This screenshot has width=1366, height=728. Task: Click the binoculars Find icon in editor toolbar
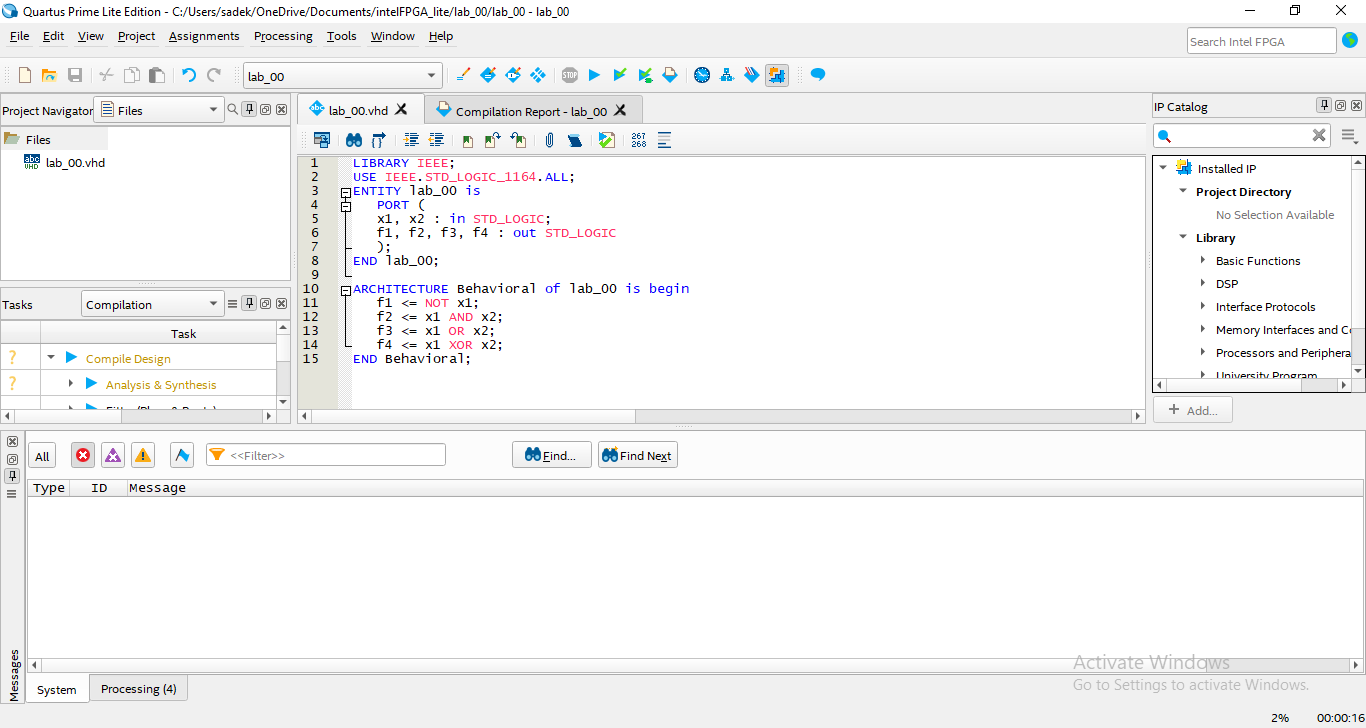point(354,140)
